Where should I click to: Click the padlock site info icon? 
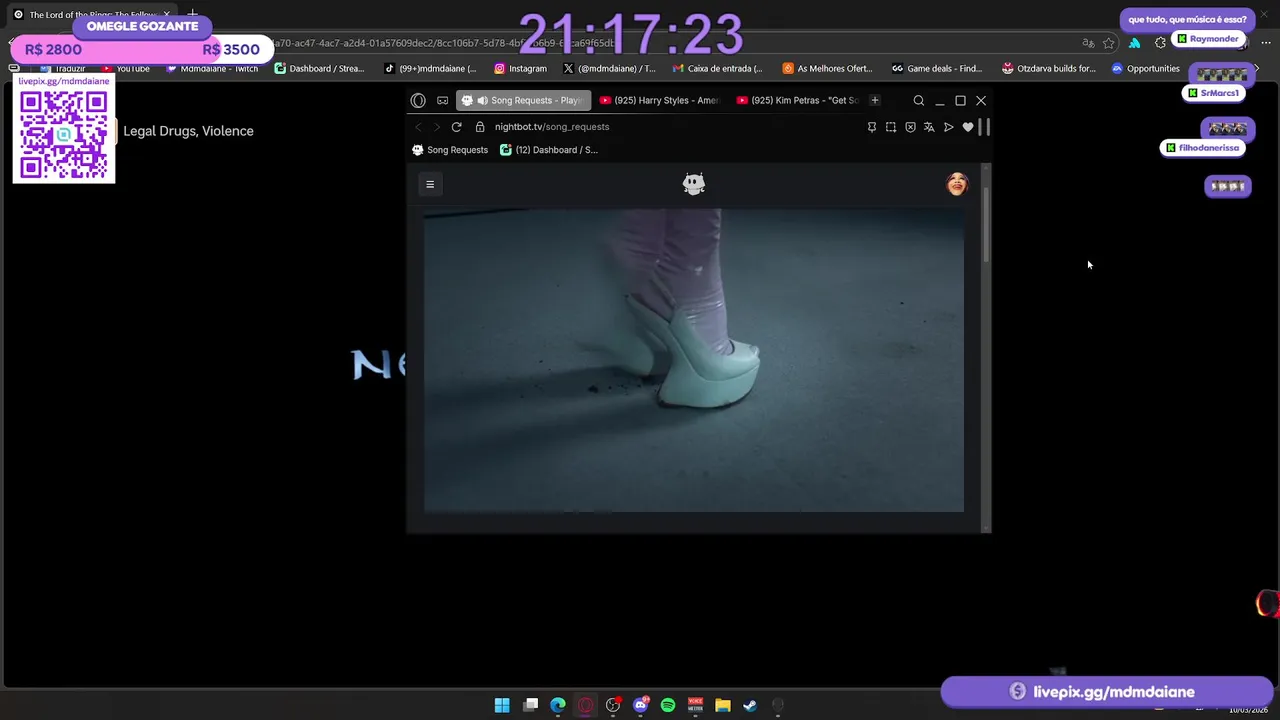[480, 127]
